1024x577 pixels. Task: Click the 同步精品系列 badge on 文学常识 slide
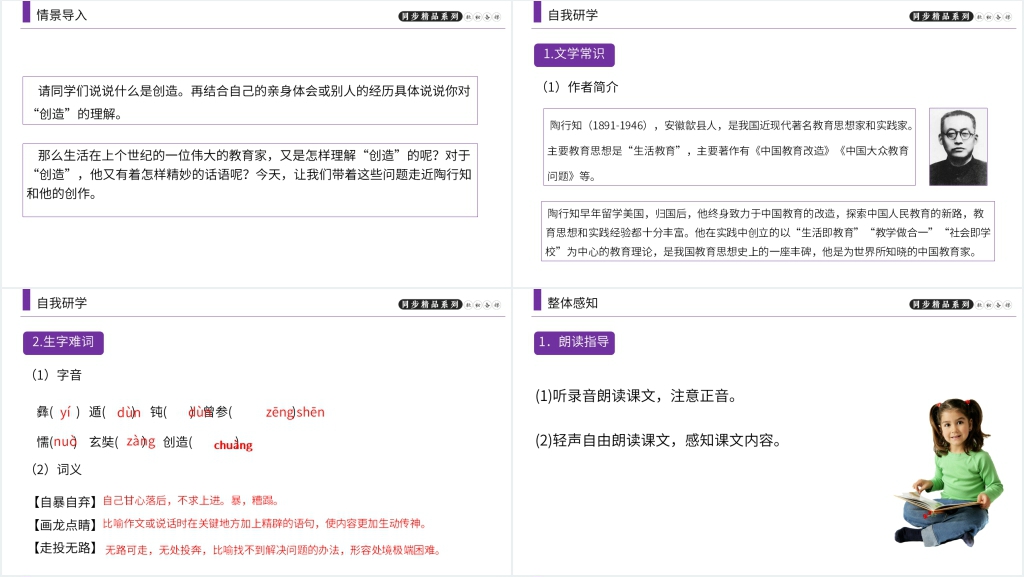[x=941, y=16]
